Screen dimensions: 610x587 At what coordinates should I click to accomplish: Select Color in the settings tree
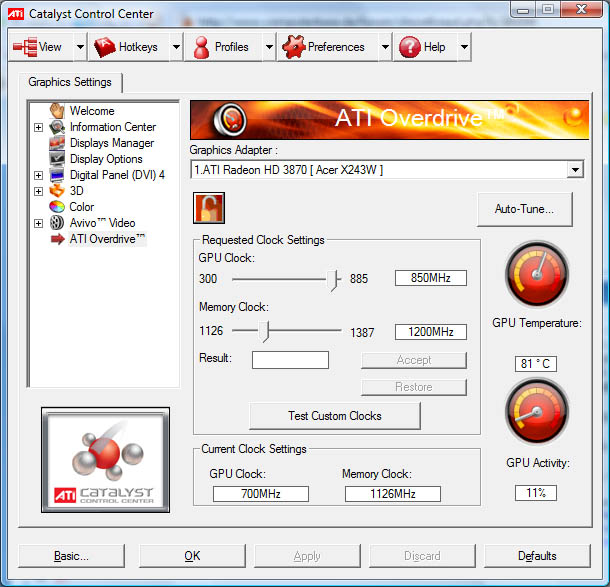click(x=82, y=207)
